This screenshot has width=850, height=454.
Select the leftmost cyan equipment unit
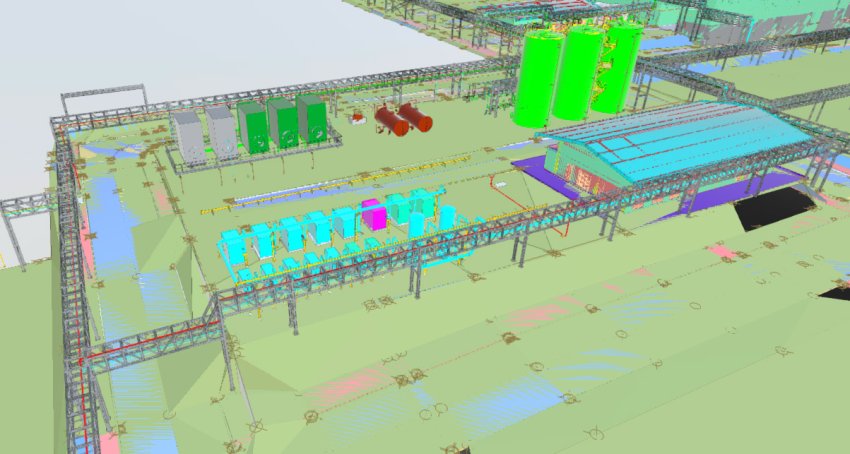(234, 246)
